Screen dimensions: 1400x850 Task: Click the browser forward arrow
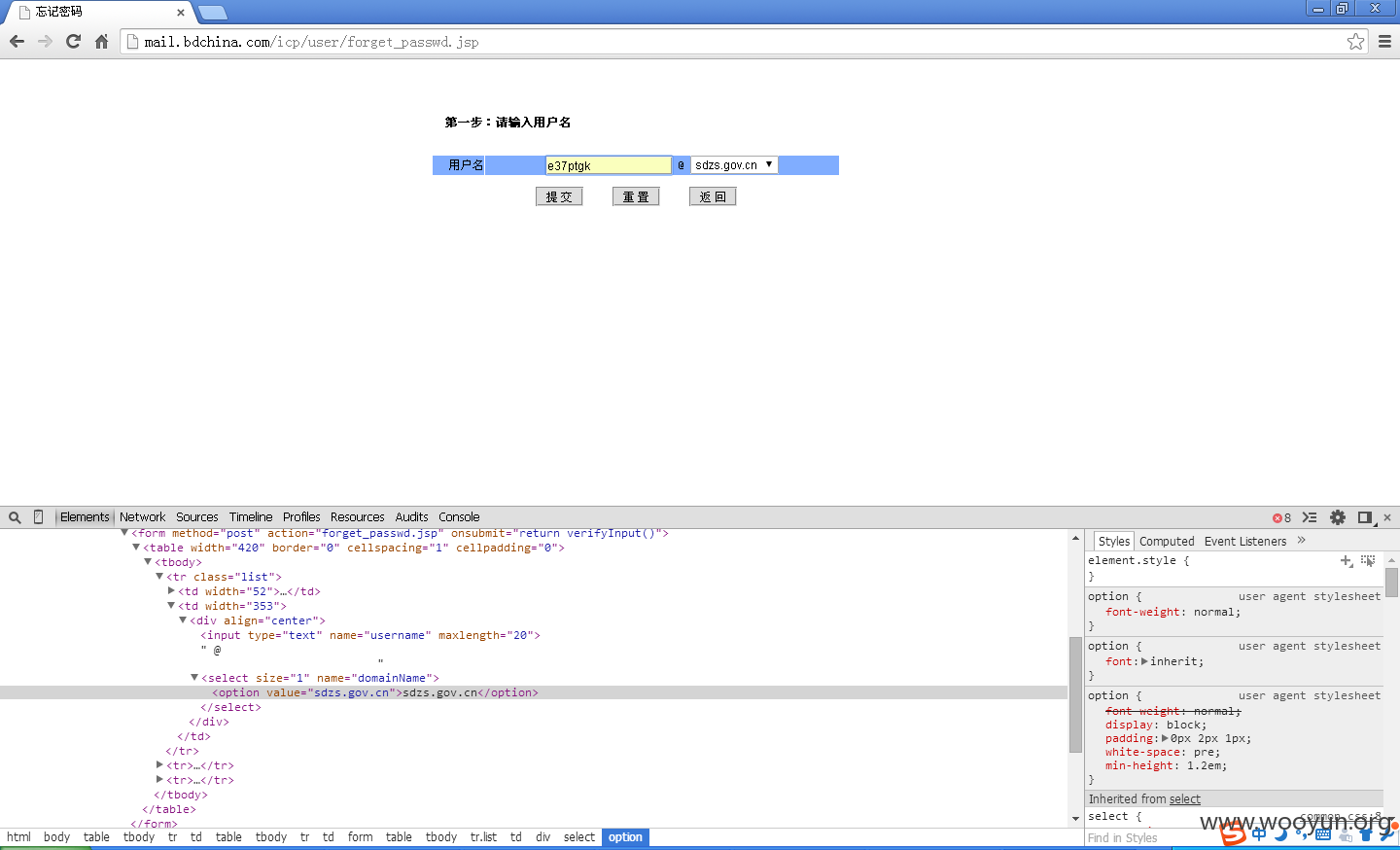[45, 42]
